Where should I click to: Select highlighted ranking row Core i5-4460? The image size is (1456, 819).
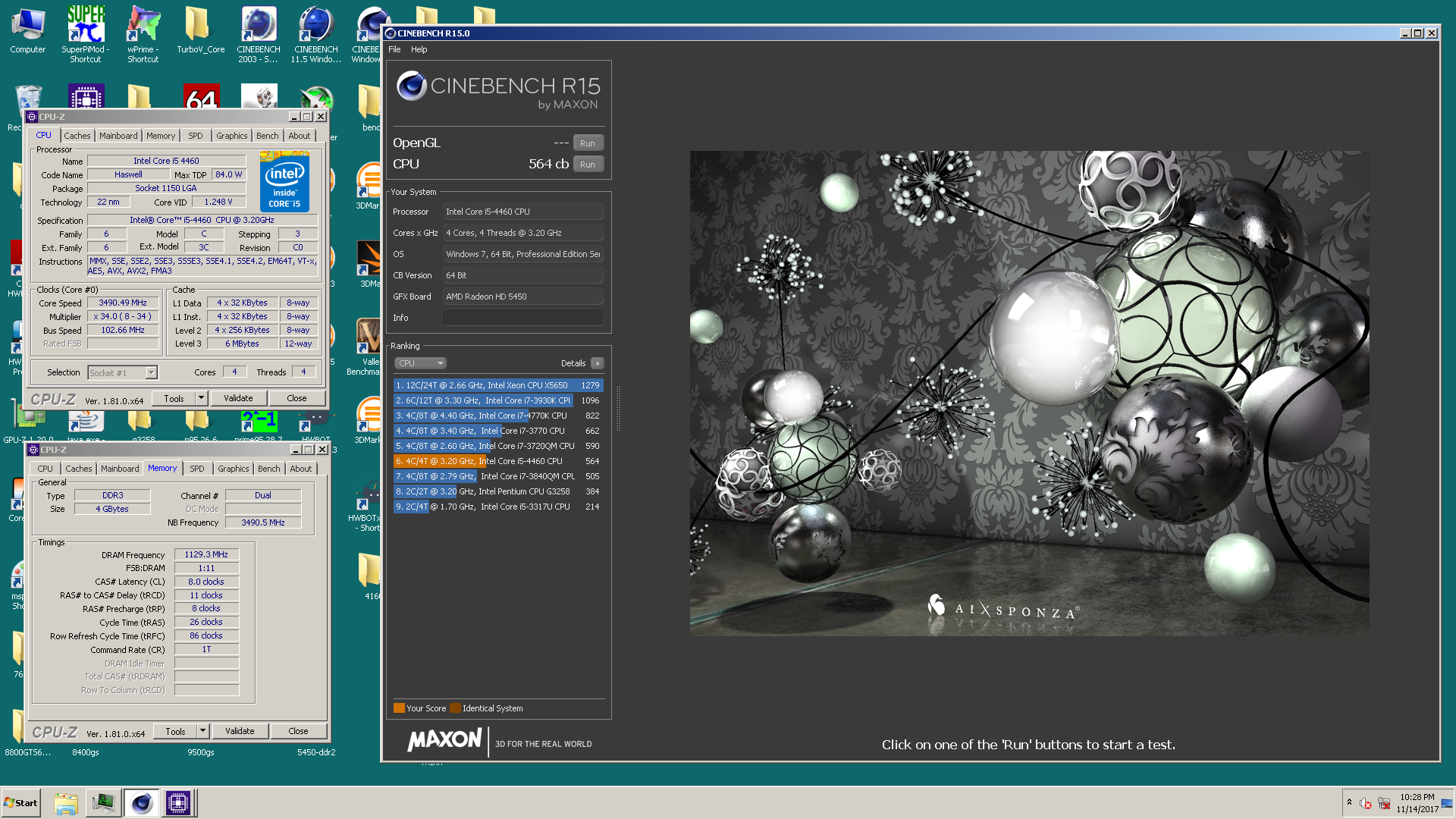498,461
